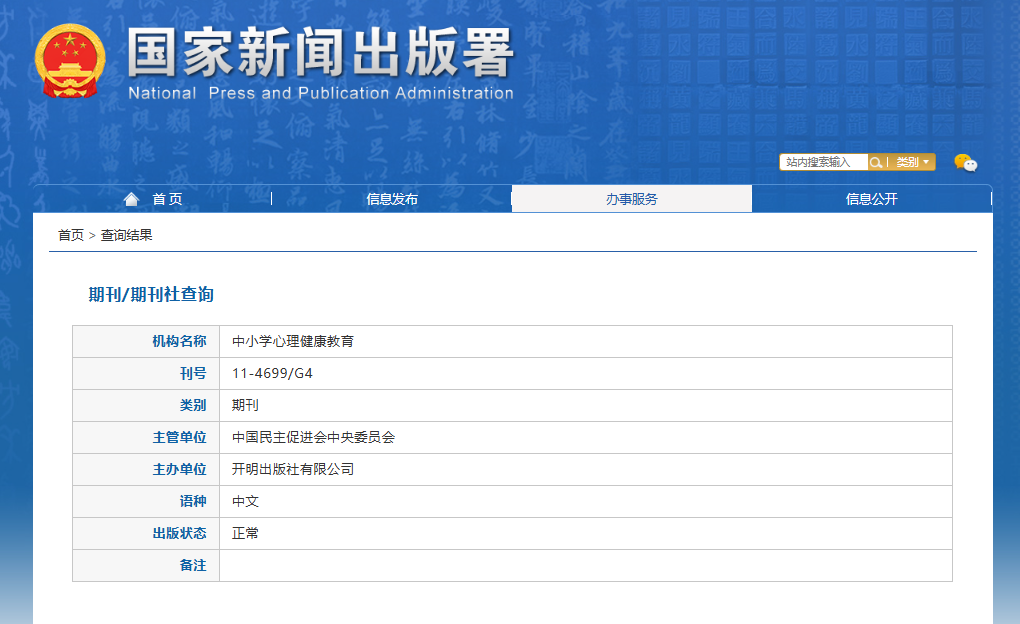
Task: Click the National Press and Publication Administration subtitle
Action: (320, 93)
